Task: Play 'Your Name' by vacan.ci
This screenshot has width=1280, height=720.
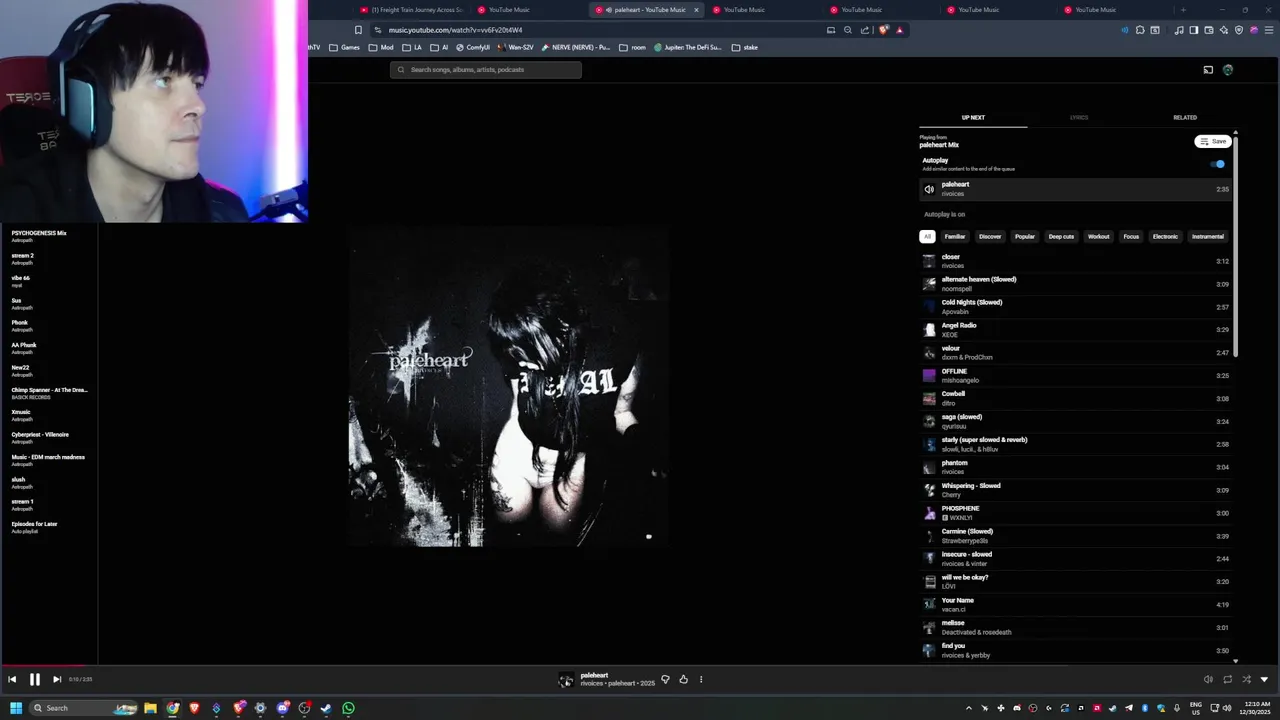Action: 1075,605
